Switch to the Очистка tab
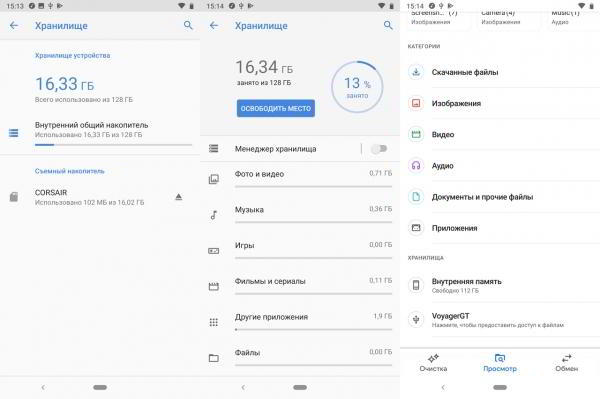 (433, 363)
